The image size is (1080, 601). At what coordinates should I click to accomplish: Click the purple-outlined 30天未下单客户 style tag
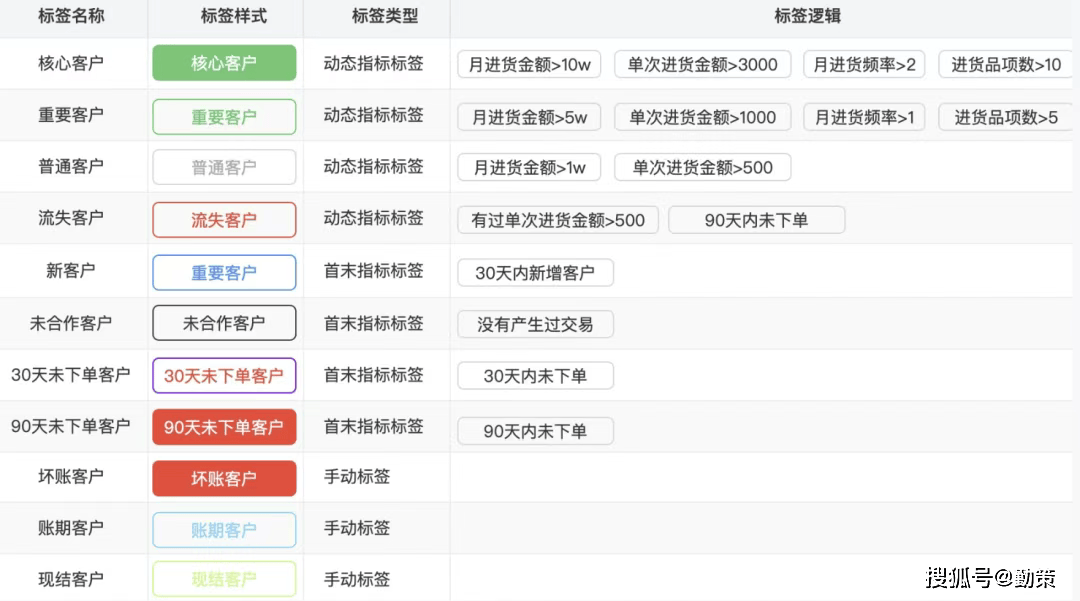pos(224,375)
